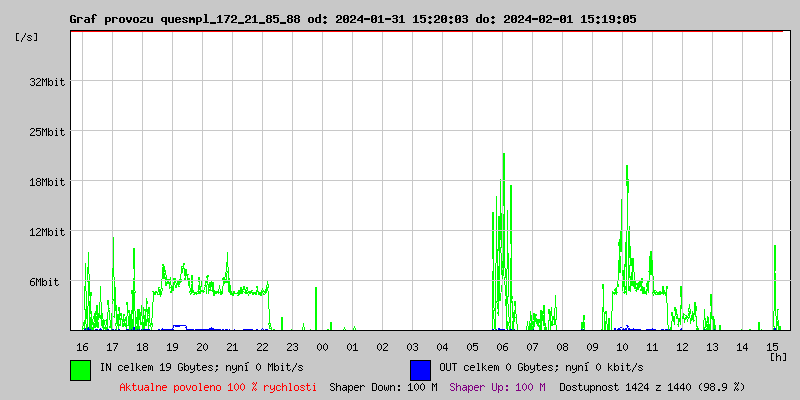Click the 16 hour marker on x-axis
Viewport: 800px width, 400px height.
tap(82, 347)
